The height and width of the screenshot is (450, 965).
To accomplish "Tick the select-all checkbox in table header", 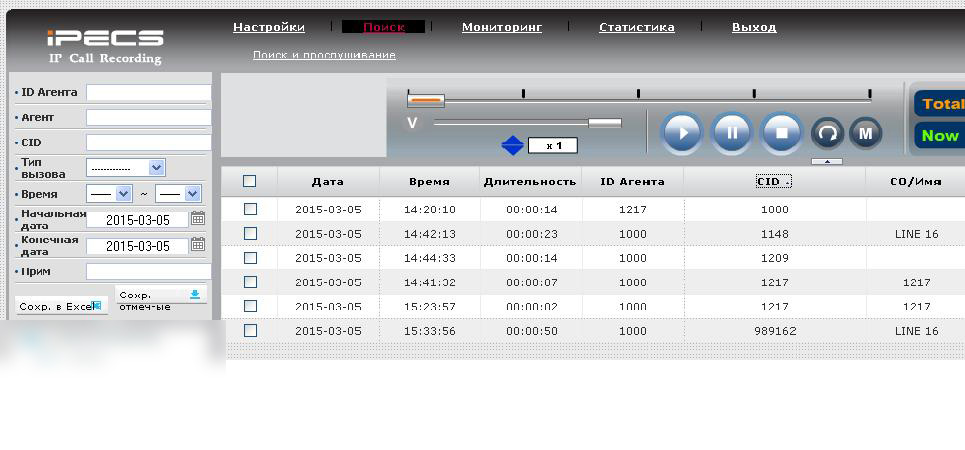I will tap(250, 181).
